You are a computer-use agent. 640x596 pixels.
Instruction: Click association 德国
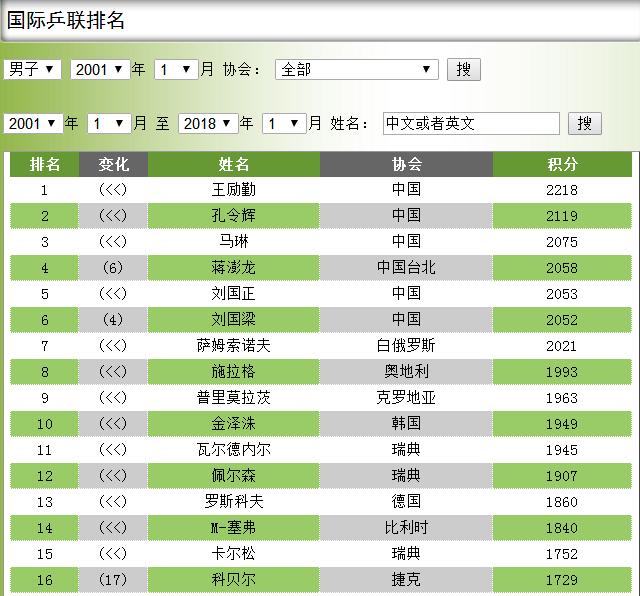pyautogui.click(x=407, y=502)
